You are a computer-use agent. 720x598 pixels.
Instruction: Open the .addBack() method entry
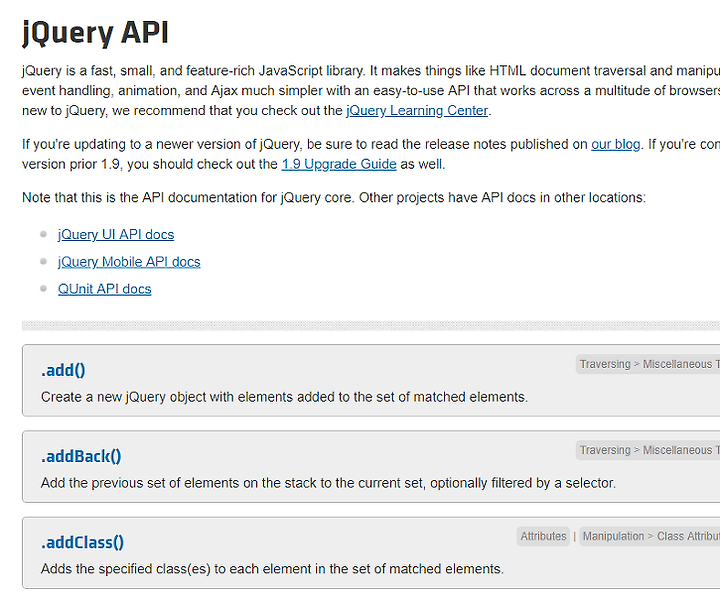pos(81,457)
